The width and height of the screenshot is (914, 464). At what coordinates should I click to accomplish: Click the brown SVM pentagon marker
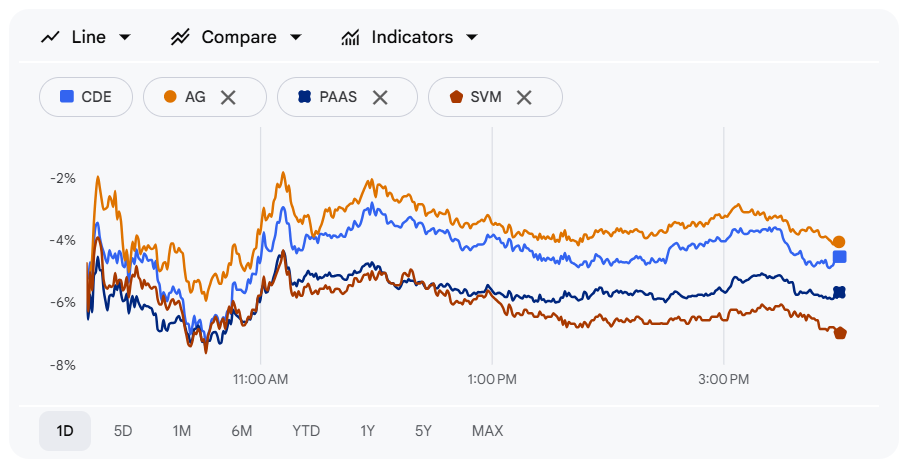coord(456,97)
